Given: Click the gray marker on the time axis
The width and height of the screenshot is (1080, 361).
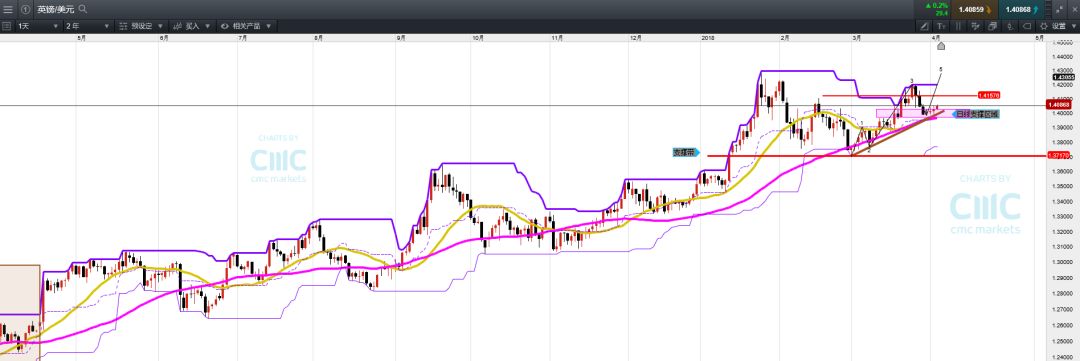Looking at the screenshot, I should (x=941, y=45).
